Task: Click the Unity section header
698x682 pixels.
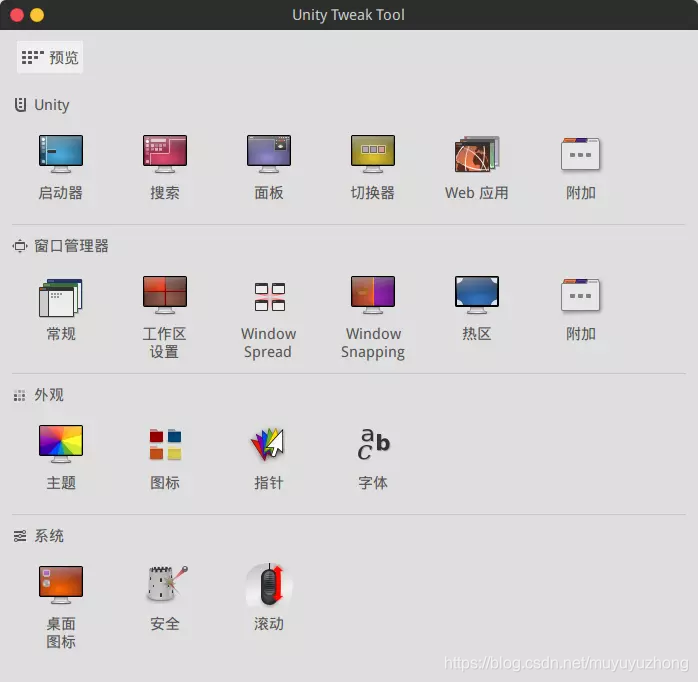Action: point(42,105)
